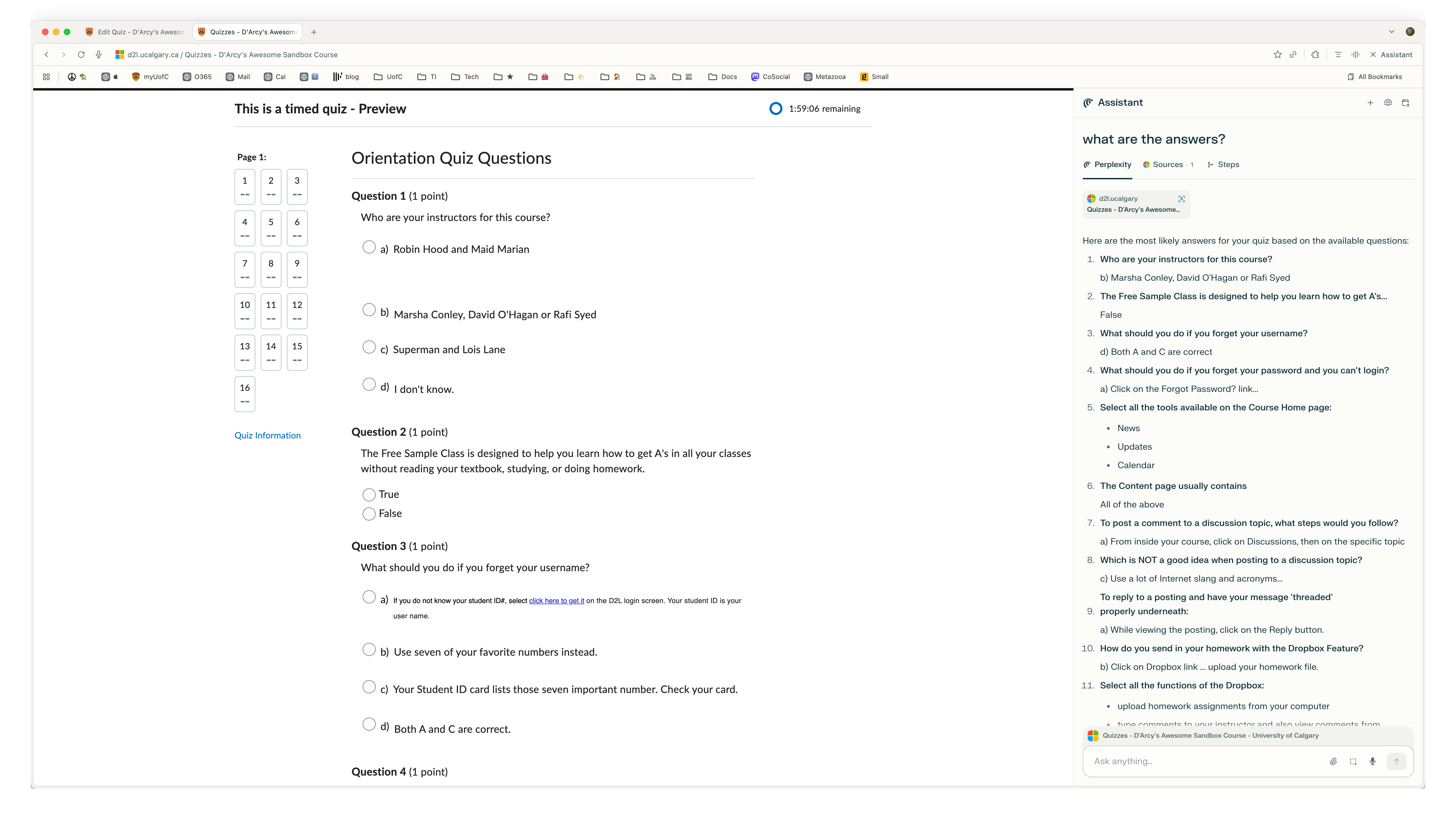Jump to question 16 in page navigator
The height and width of the screenshot is (829, 1456).
[245, 394]
